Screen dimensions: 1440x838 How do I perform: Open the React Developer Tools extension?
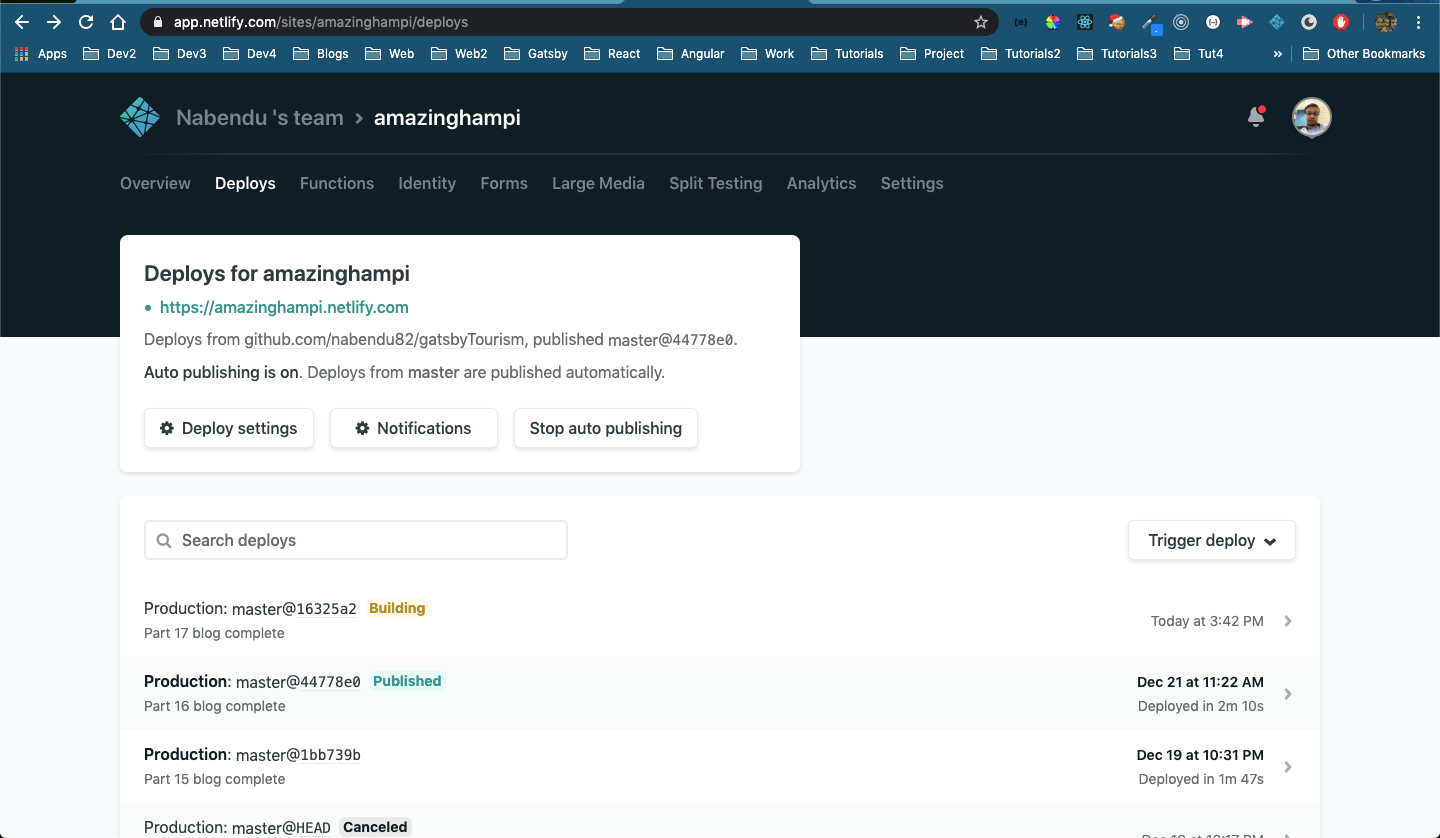tap(1085, 22)
